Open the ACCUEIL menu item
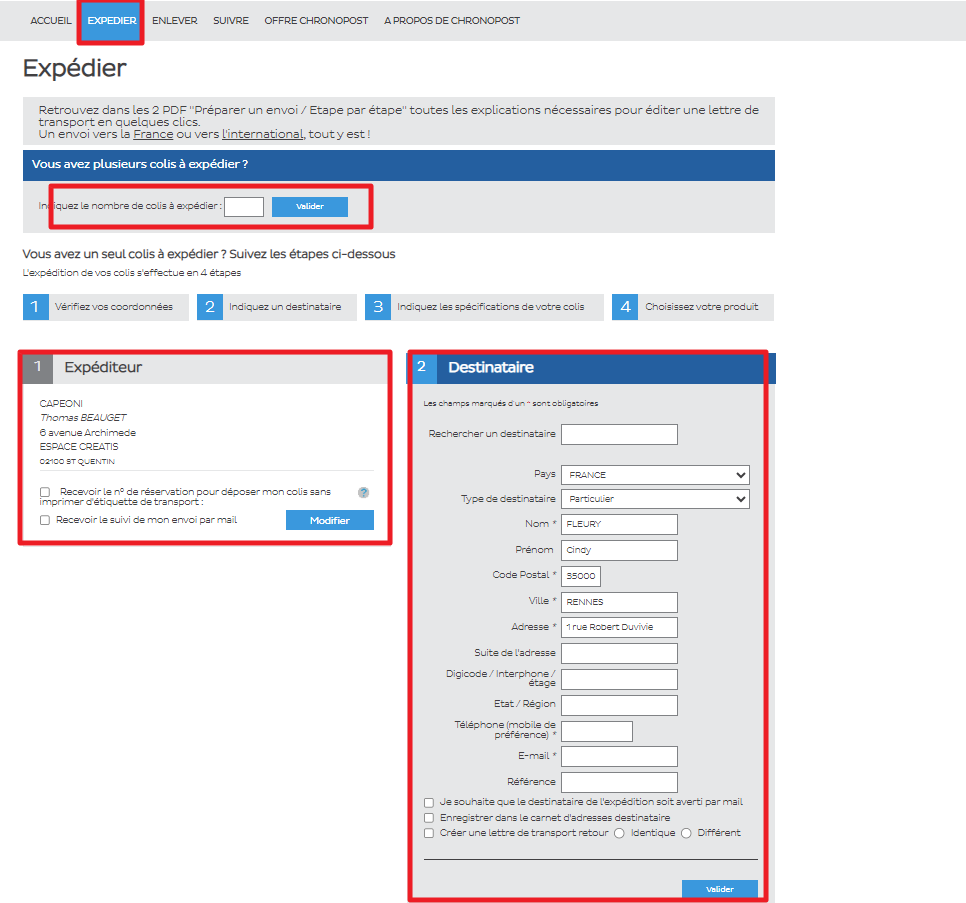Screen dimensions: 966x903 tap(51, 20)
